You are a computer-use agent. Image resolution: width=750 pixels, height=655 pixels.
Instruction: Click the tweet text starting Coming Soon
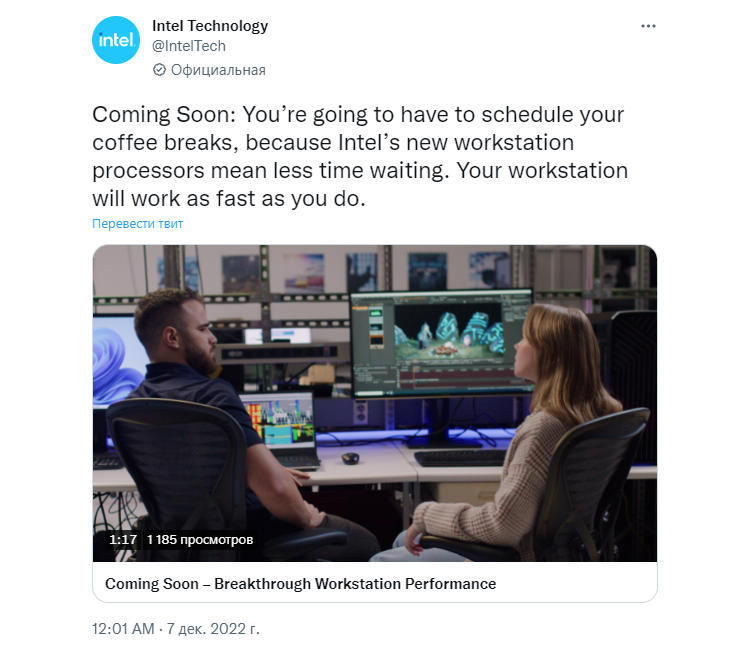(360, 156)
